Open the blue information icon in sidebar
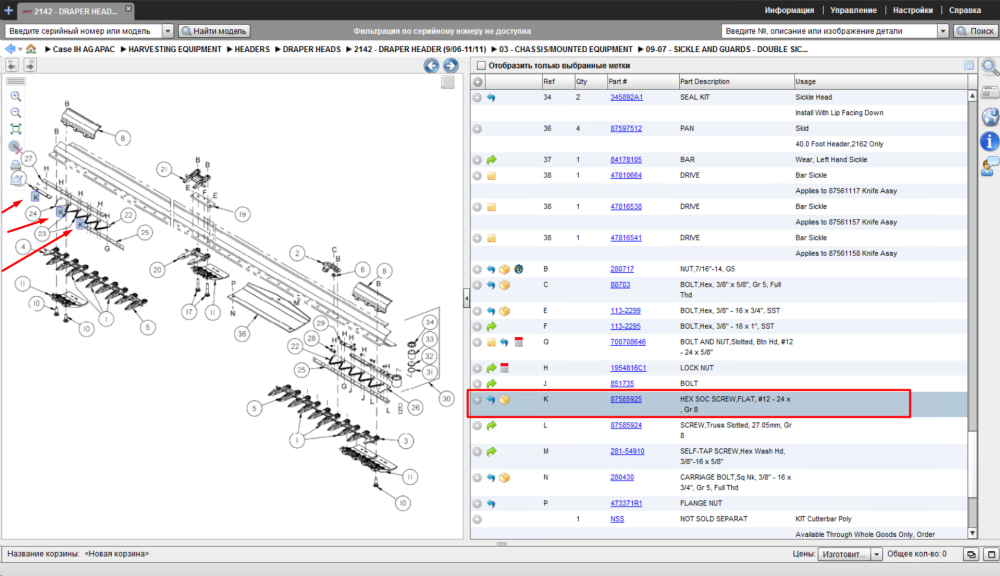The image size is (1000, 576). pyautogui.click(x=989, y=141)
